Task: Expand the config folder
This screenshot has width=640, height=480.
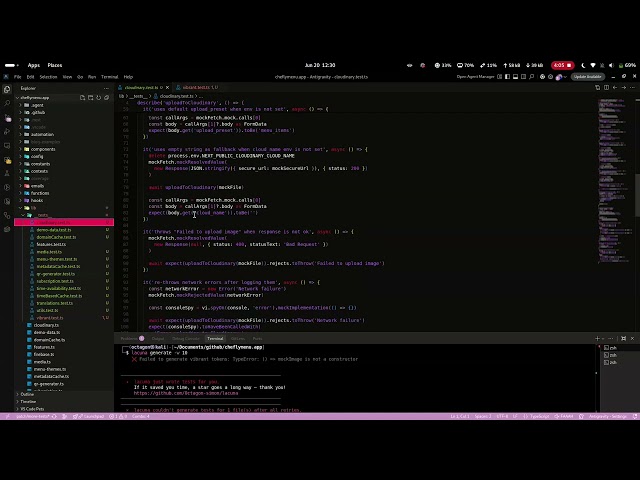Action: tap(64, 157)
